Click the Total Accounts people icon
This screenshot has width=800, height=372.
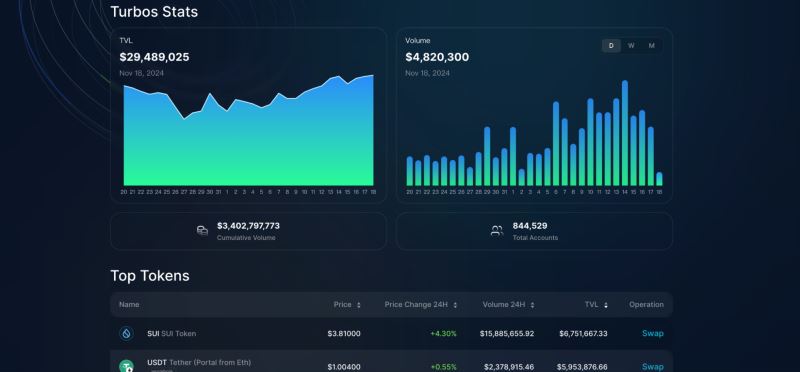(496, 231)
